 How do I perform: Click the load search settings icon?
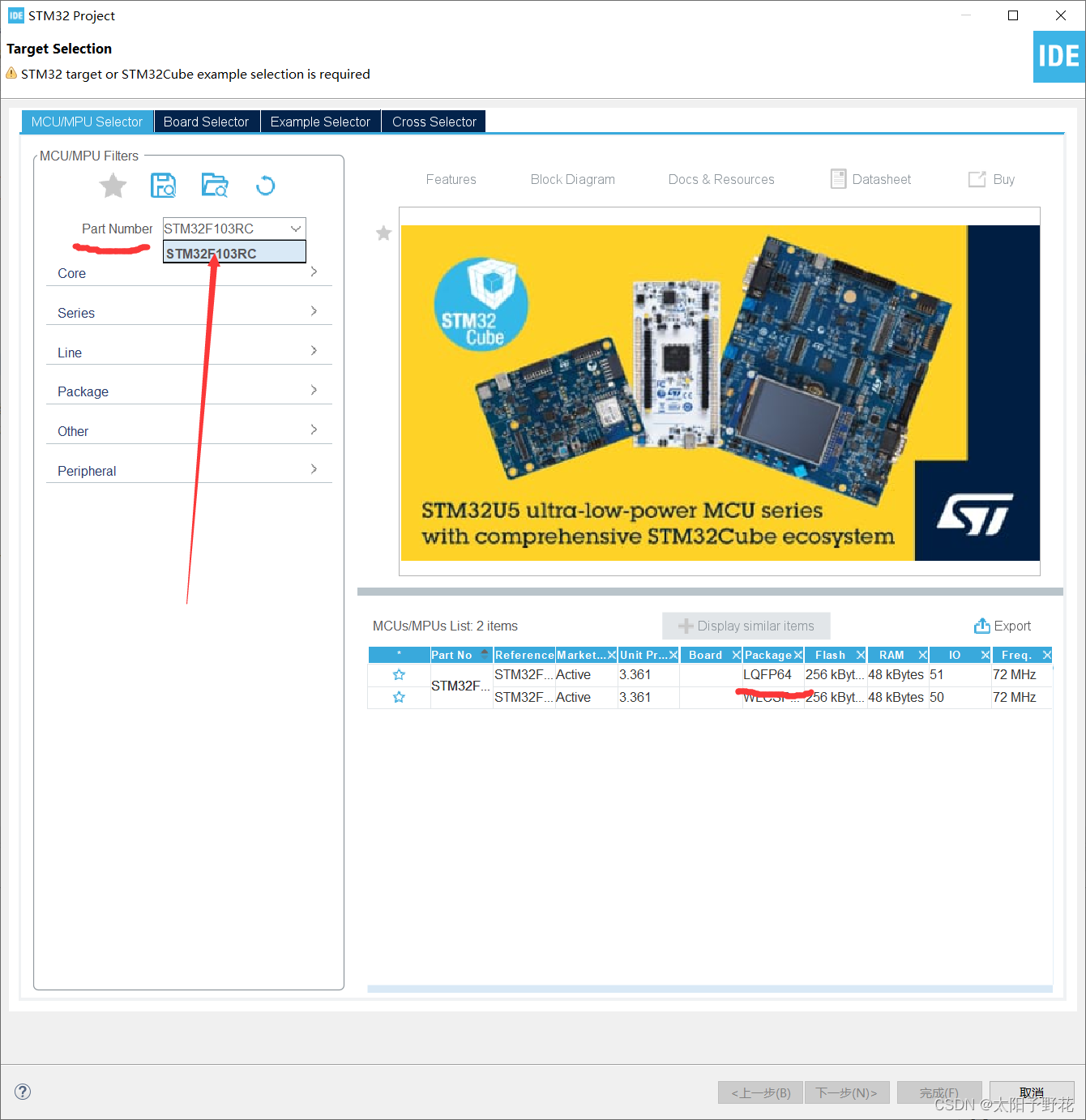point(214,185)
